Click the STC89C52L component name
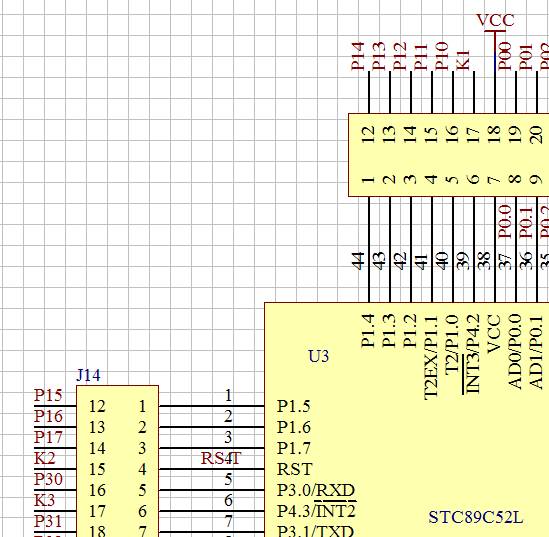The image size is (549, 537). pyautogui.click(x=476, y=517)
